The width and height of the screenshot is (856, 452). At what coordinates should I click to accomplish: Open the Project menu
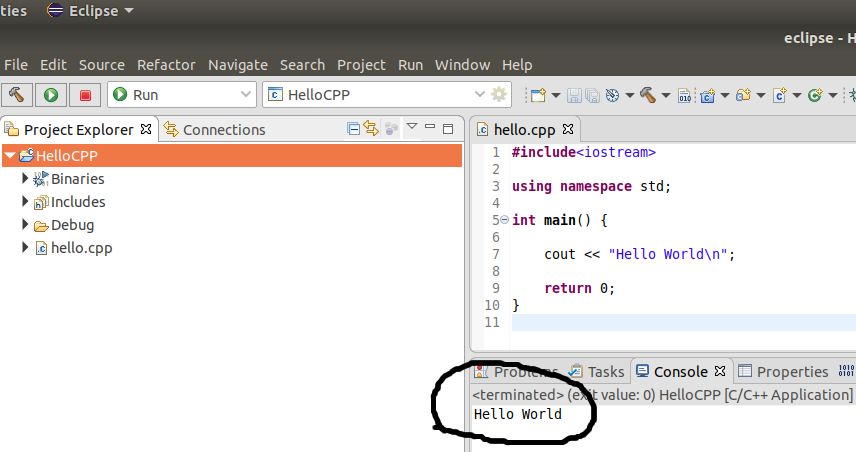(x=361, y=65)
